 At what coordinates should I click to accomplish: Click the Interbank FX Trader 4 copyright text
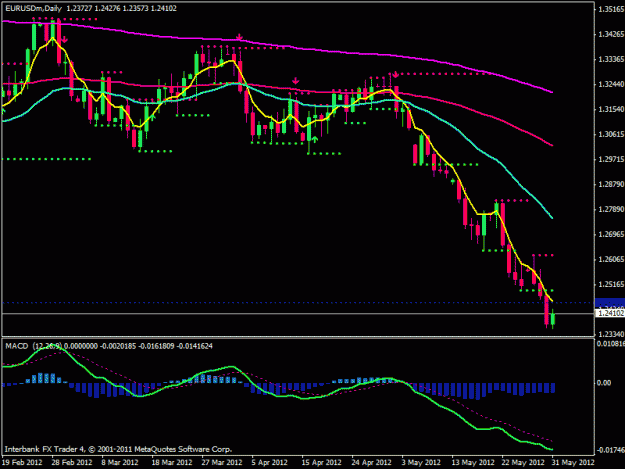(x=118, y=449)
